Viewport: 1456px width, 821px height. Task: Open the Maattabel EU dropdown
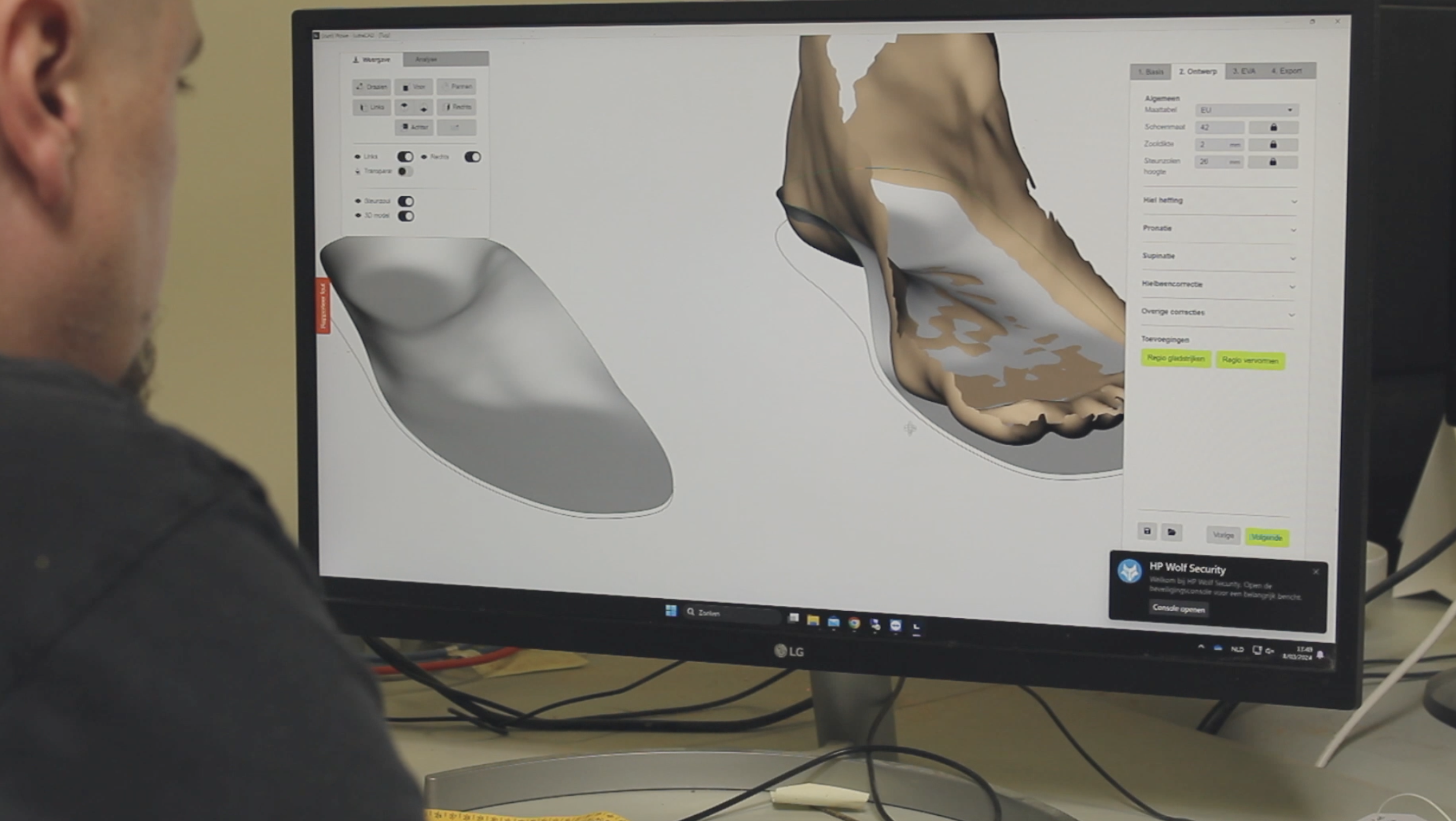click(1247, 110)
